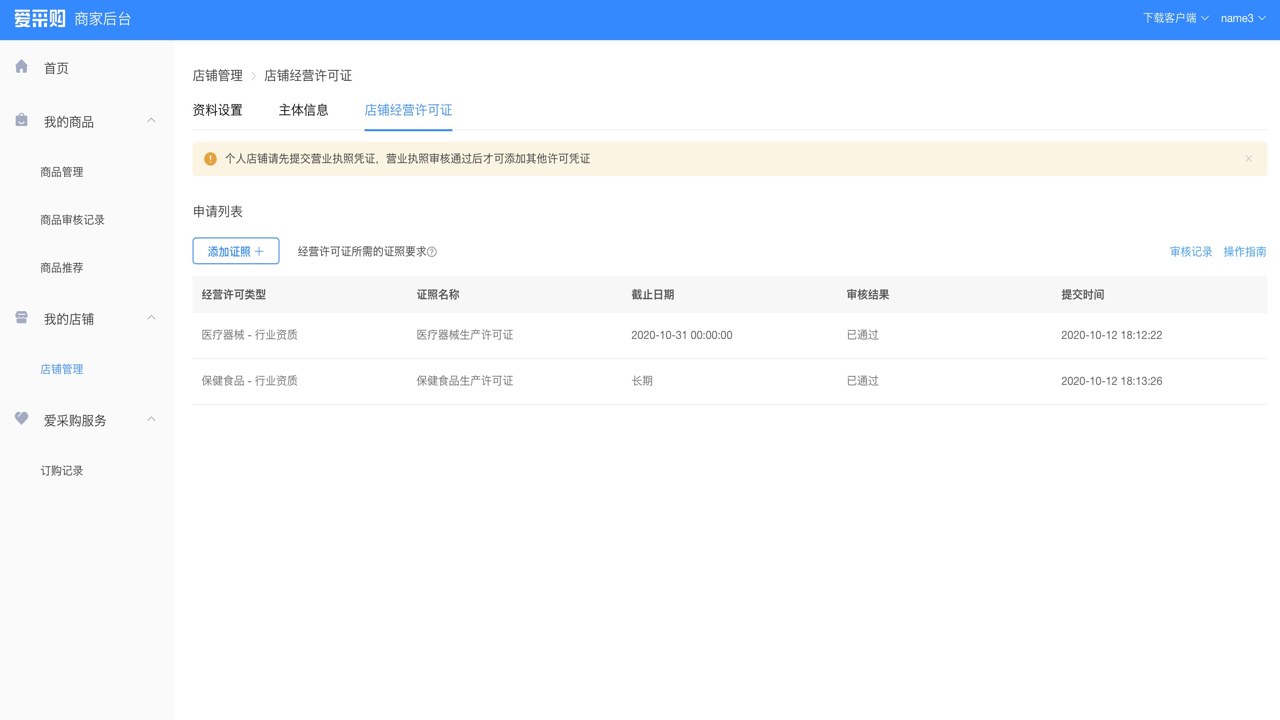The height and width of the screenshot is (720, 1280).
Task: Open 订购记录 in the sidebar
Action: pyautogui.click(x=62, y=470)
